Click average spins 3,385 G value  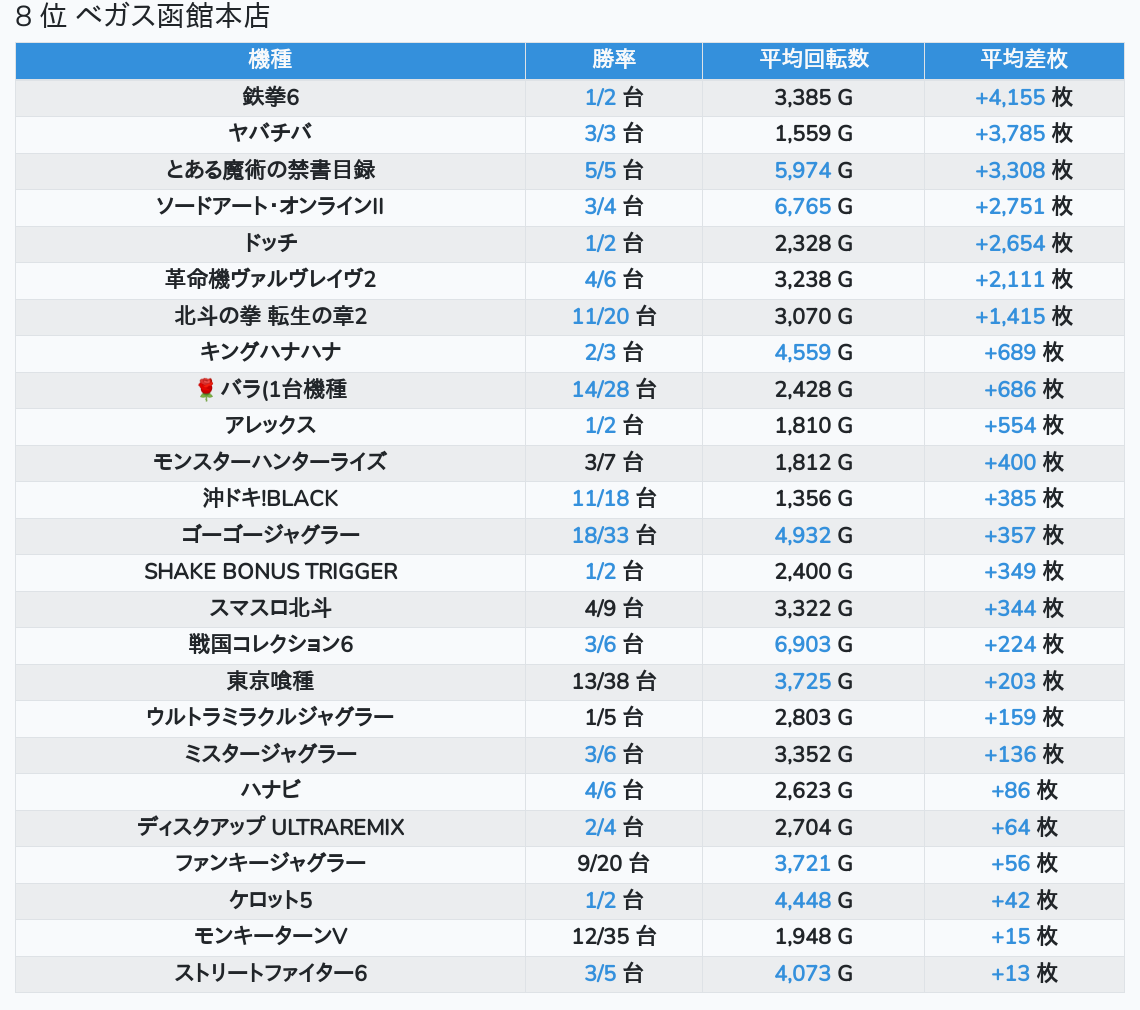click(813, 97)
